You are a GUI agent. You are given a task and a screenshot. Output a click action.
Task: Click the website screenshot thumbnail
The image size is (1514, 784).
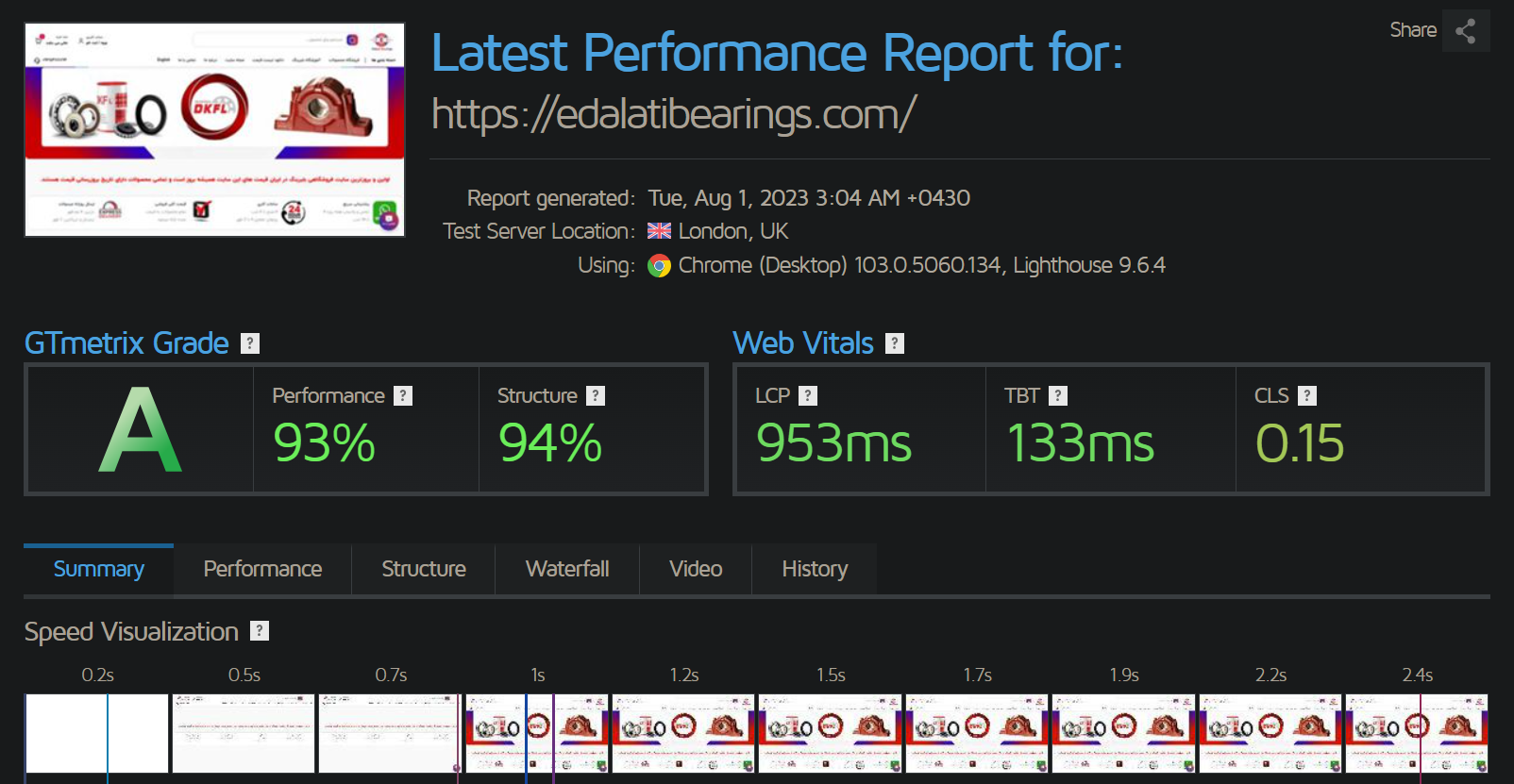coord(215,130)
